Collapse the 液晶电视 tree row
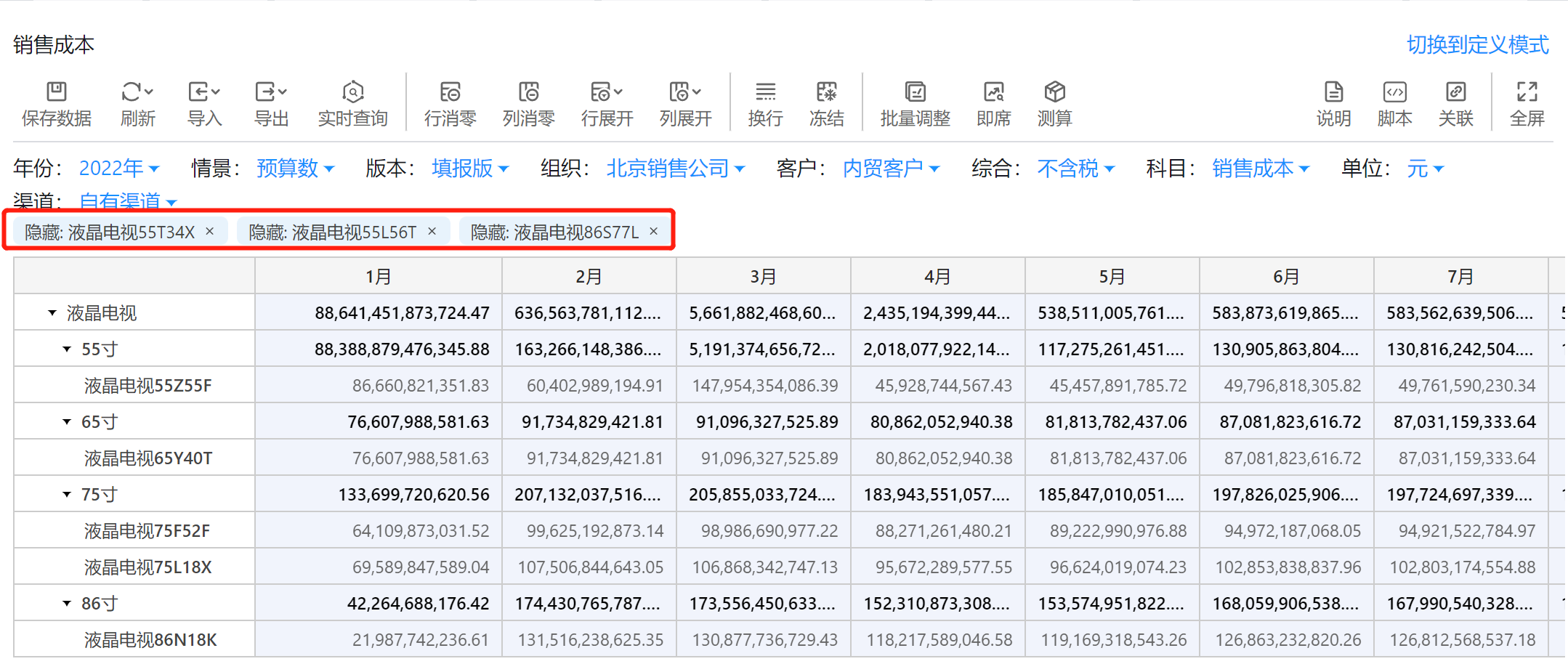Image resolution: width=1568 pixels, height=664 pixels. pyautogui.click(x=52, y=313)
